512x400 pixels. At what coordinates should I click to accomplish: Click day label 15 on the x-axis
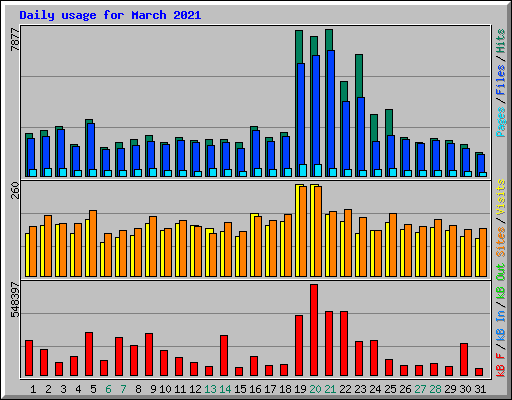click(x=240, y=389)
